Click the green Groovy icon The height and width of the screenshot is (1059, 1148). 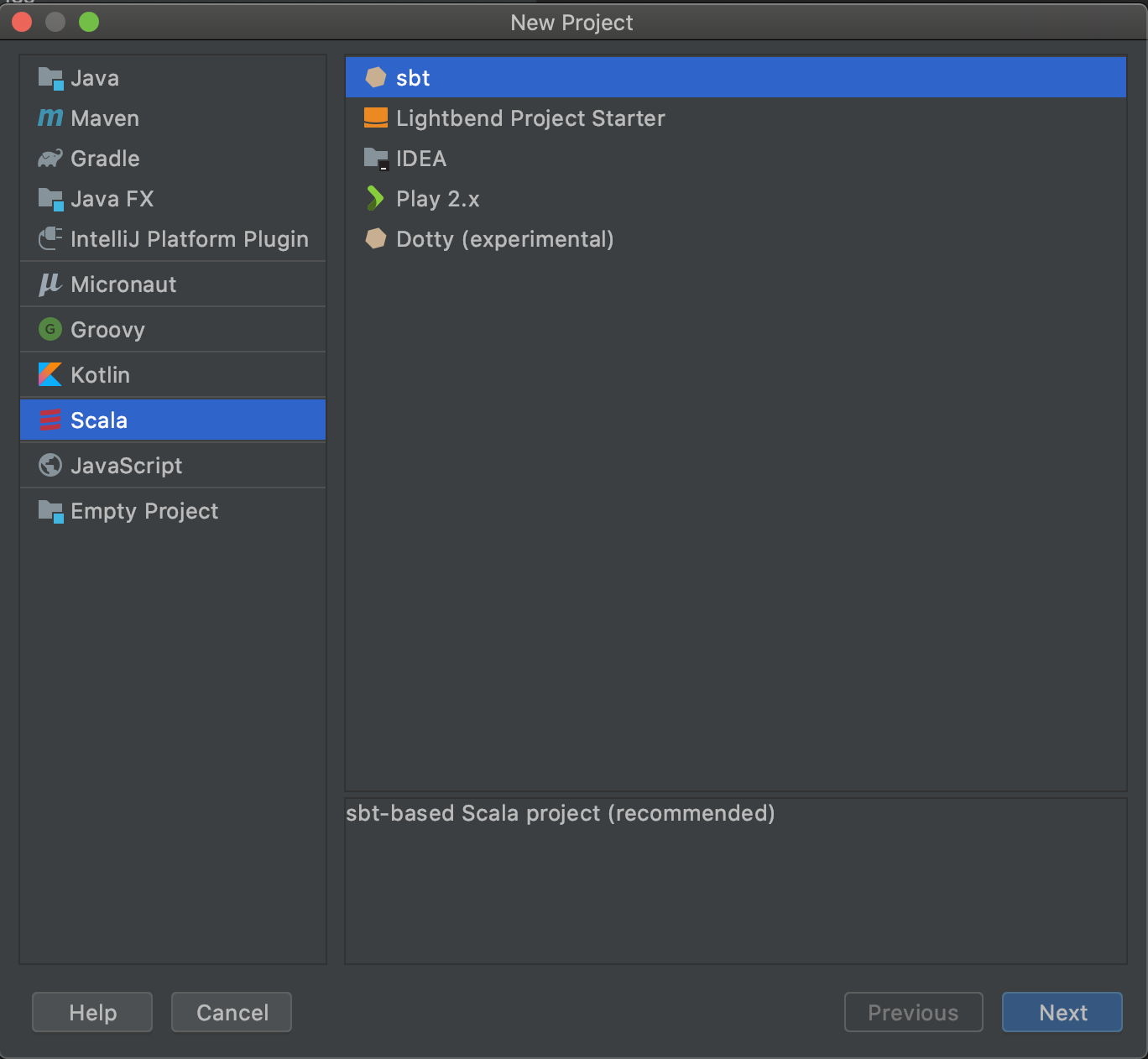point(50,330)
